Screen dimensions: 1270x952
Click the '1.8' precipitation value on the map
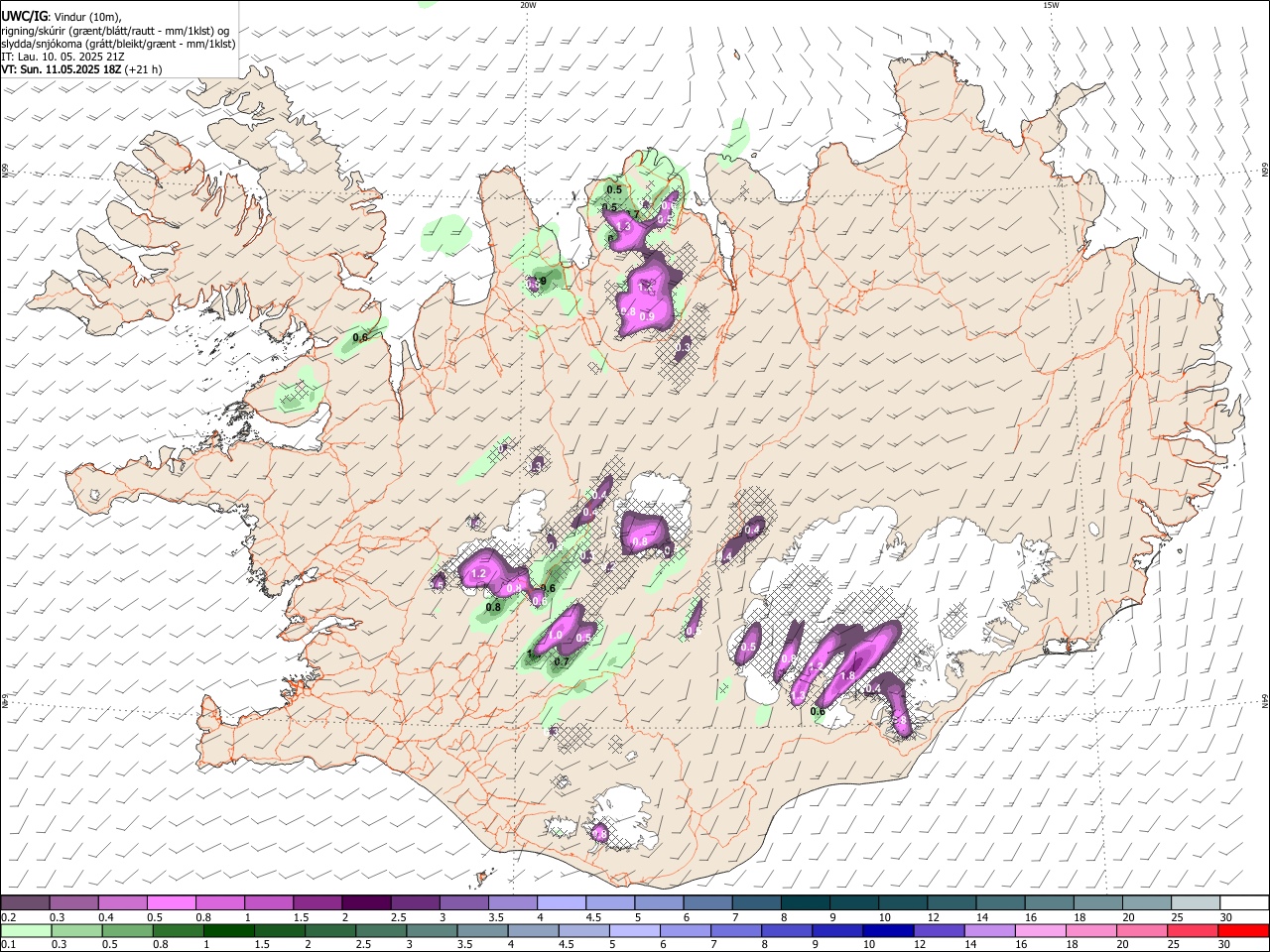pyautogui.click(x=847, y=676)
